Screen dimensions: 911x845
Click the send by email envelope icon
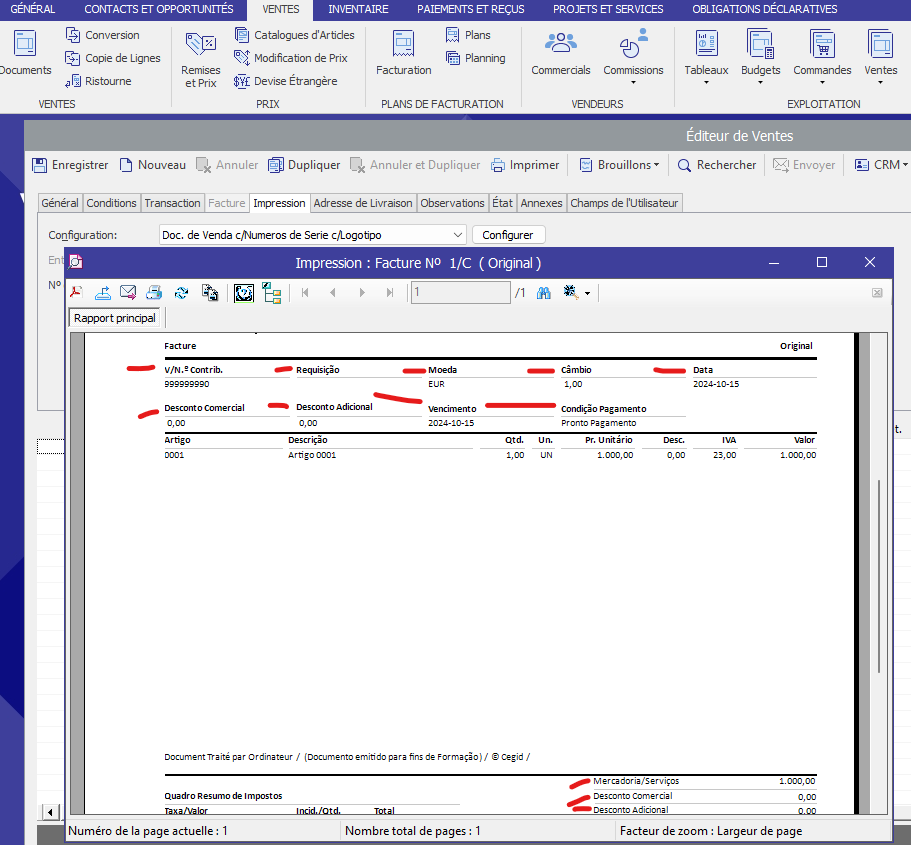128,293
